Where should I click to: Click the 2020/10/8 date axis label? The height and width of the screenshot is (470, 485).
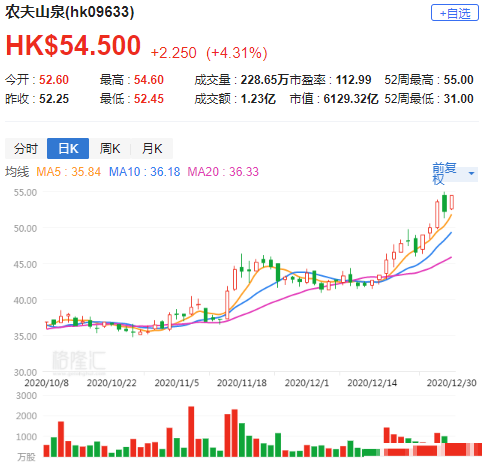tap(46, 383)
